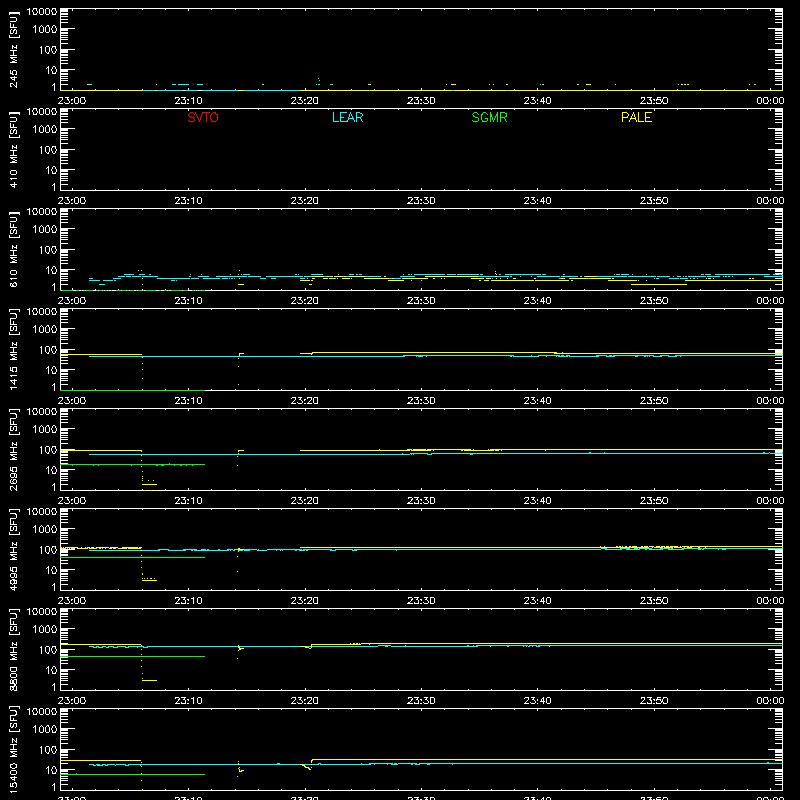Click the 10 y-axis label of 1415 MHz plot
The width and height of the screenshot is (800, 800).
pyautogui.click(x=51, y=370)
